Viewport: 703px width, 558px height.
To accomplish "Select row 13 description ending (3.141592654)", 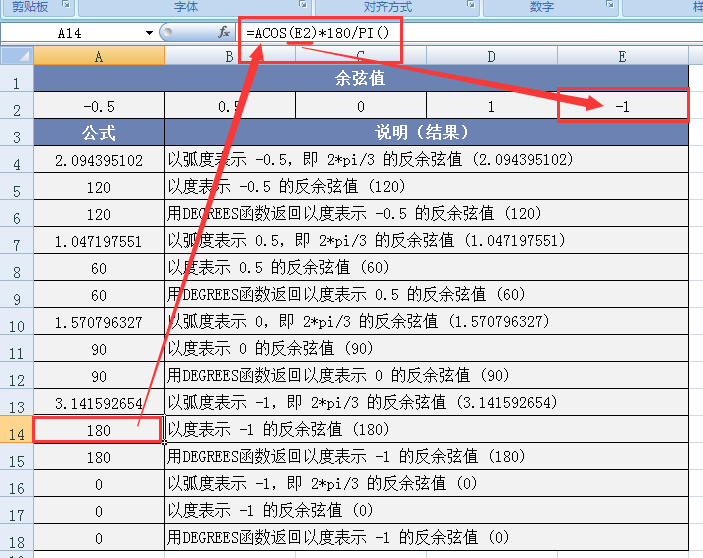I will coord(426,402).
